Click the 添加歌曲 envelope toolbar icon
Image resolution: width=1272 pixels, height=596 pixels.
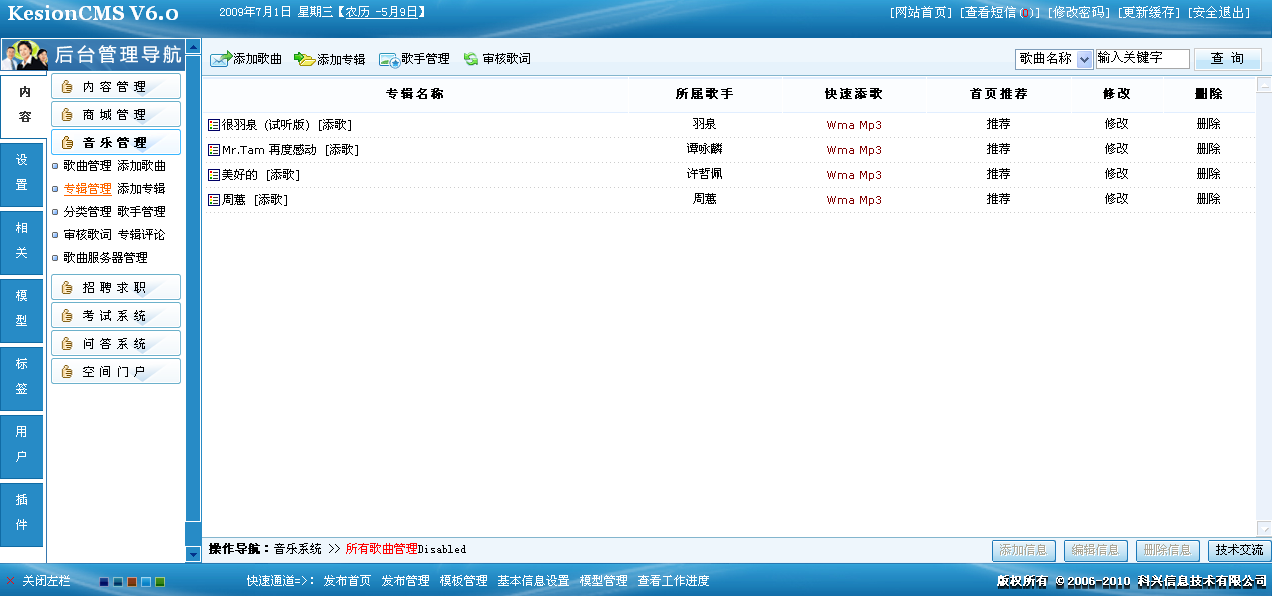coord(219,59)
